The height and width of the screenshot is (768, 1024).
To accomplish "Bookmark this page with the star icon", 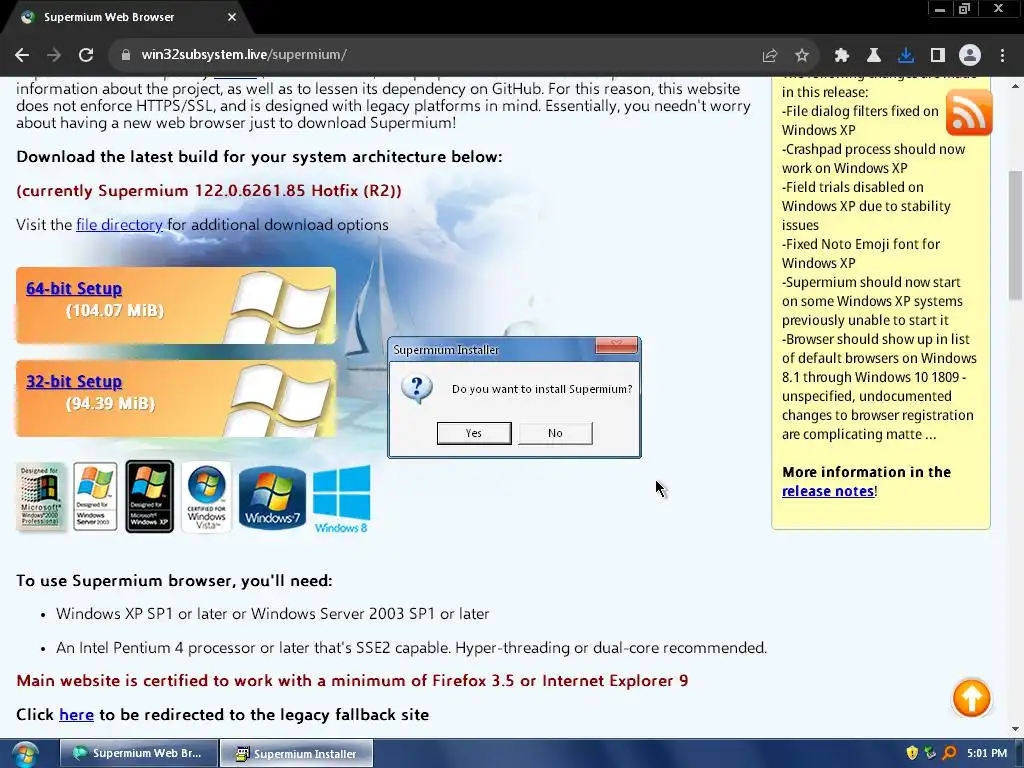I will (x=802, y=56).
